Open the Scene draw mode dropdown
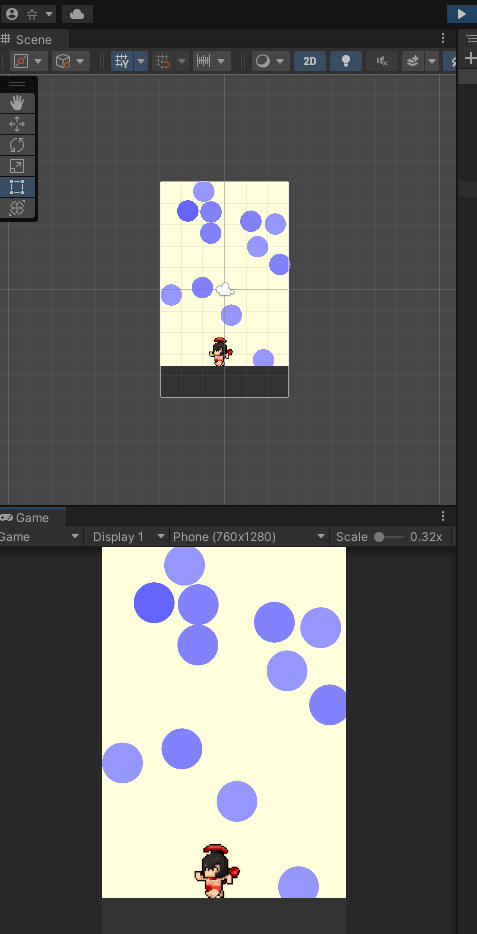This screenshot has height=934, width=477. pyautogui.click(x=270, y=61)
